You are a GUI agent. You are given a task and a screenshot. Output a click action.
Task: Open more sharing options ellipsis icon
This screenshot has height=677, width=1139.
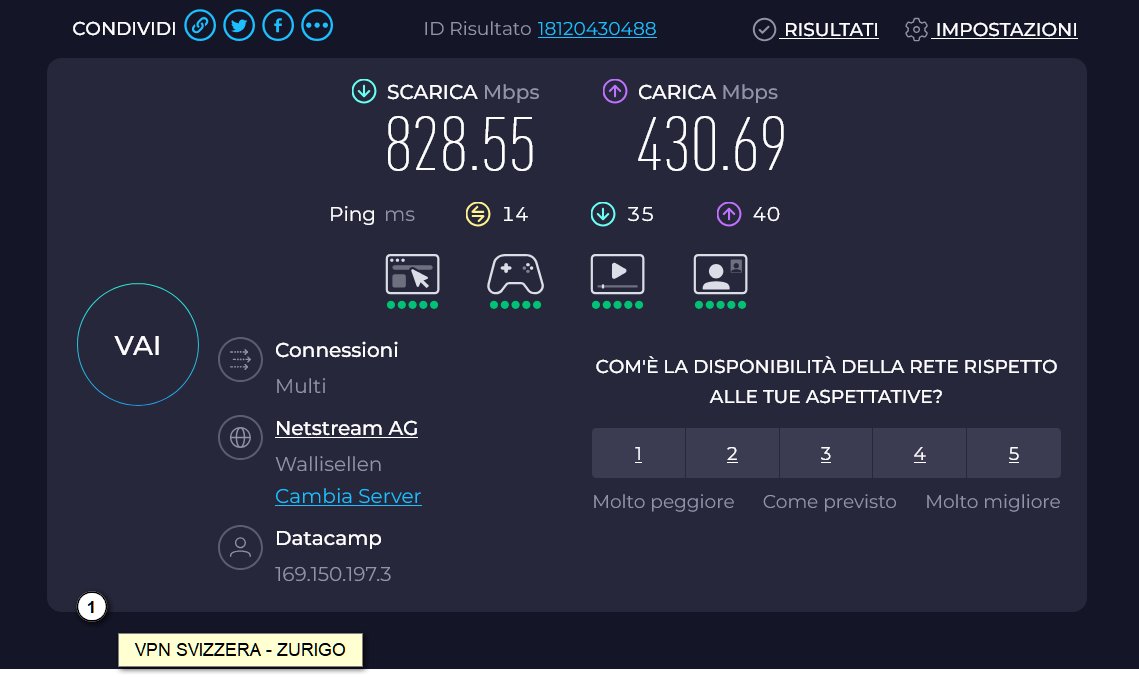click(x=317, y=26)
